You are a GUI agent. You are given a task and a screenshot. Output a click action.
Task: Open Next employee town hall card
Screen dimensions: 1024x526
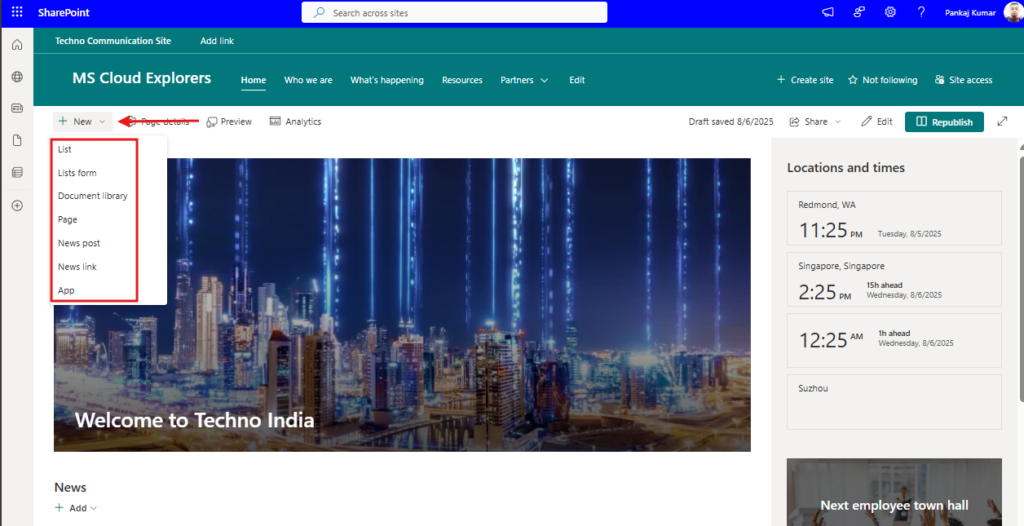(894, 491)
